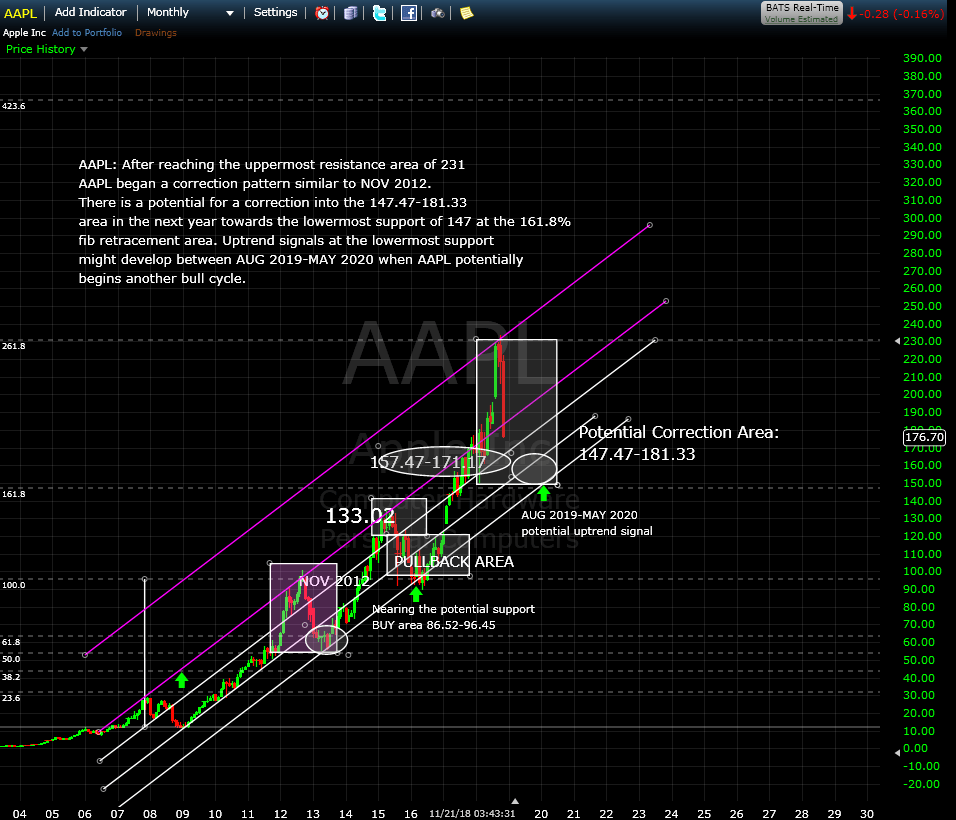
Task: Open Add Indicator menu
Action: (90, 12)
